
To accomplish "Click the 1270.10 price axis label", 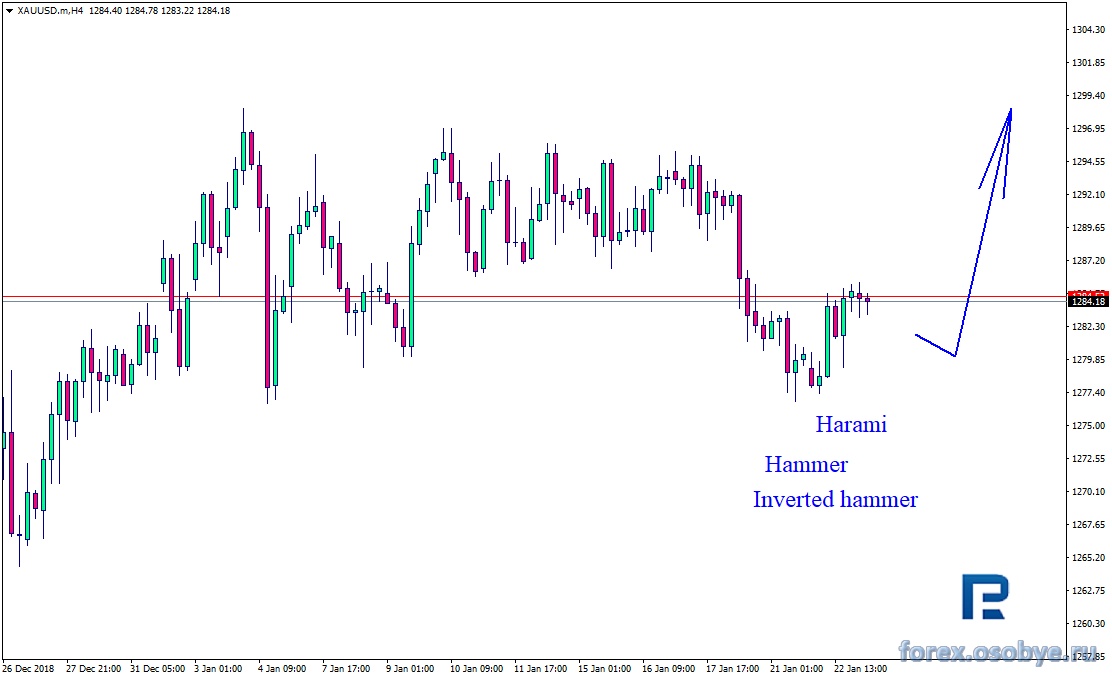I will (1089, 491).
